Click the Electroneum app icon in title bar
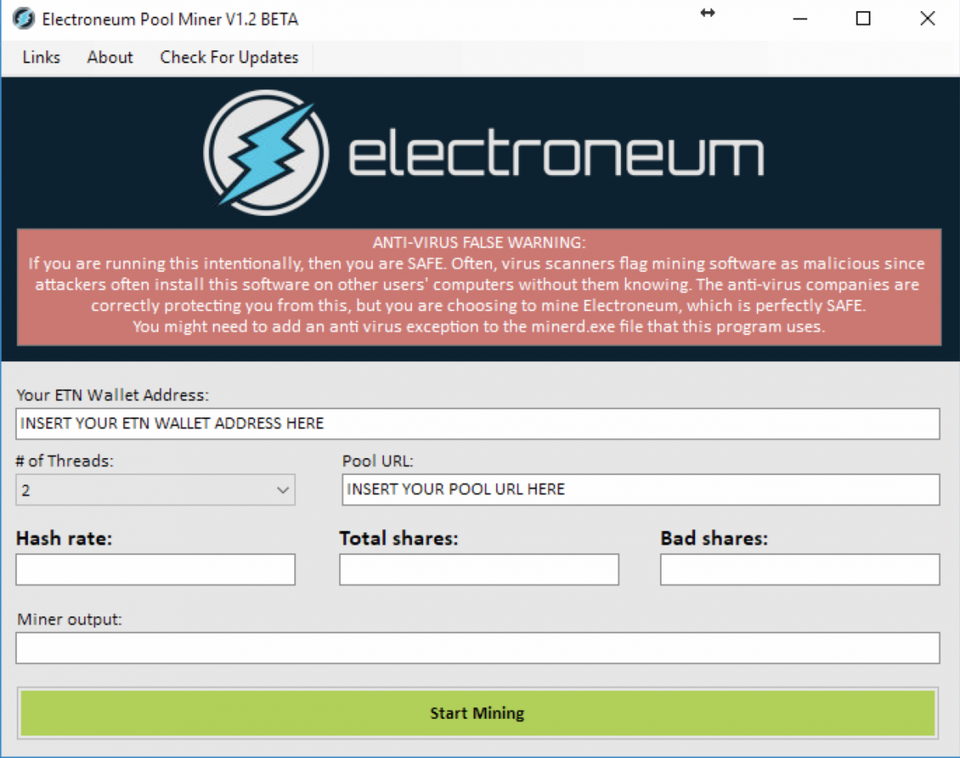960x758 pixels. pyautogui.click(x=23, y=18)
